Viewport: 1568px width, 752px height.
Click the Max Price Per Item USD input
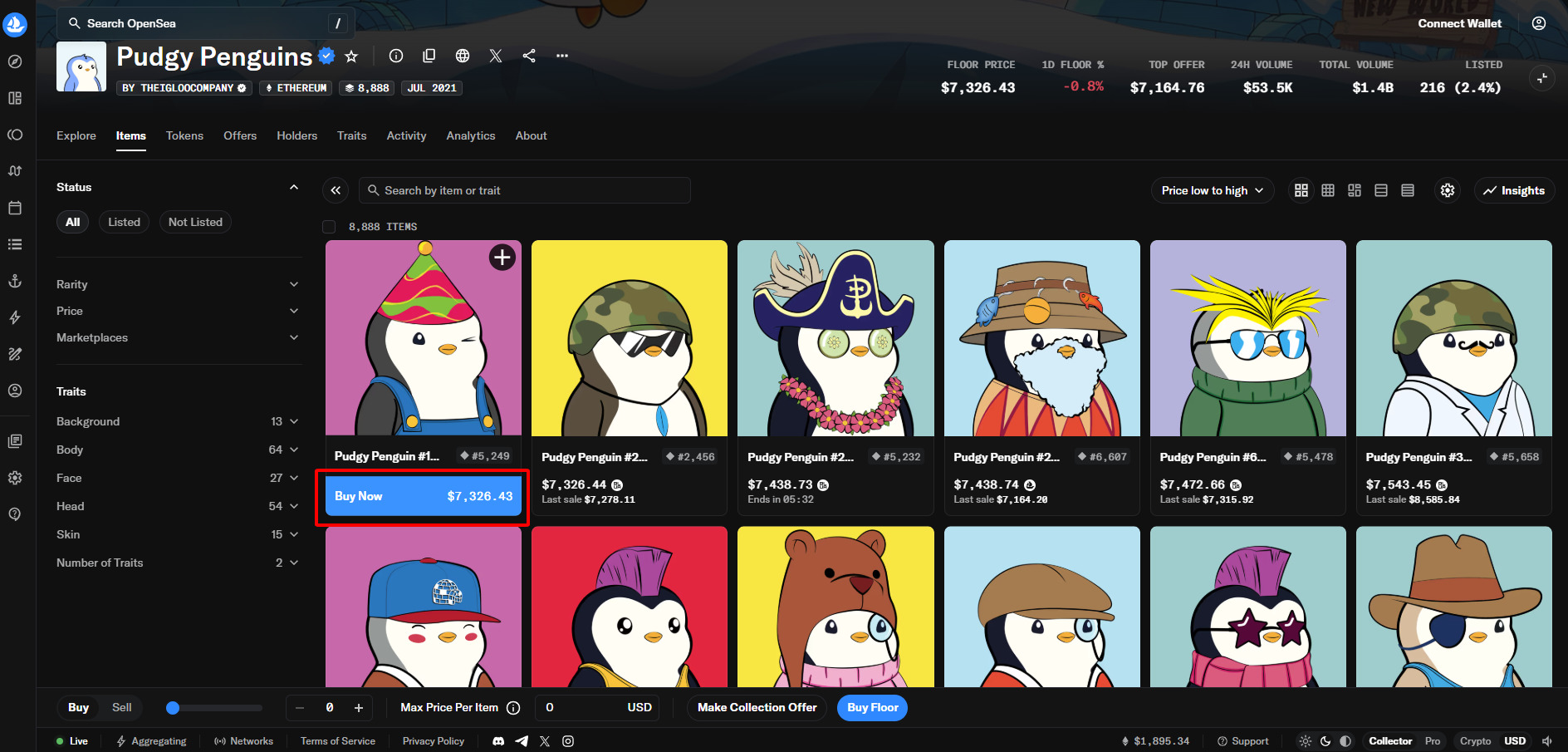click(x=598, y=708)
